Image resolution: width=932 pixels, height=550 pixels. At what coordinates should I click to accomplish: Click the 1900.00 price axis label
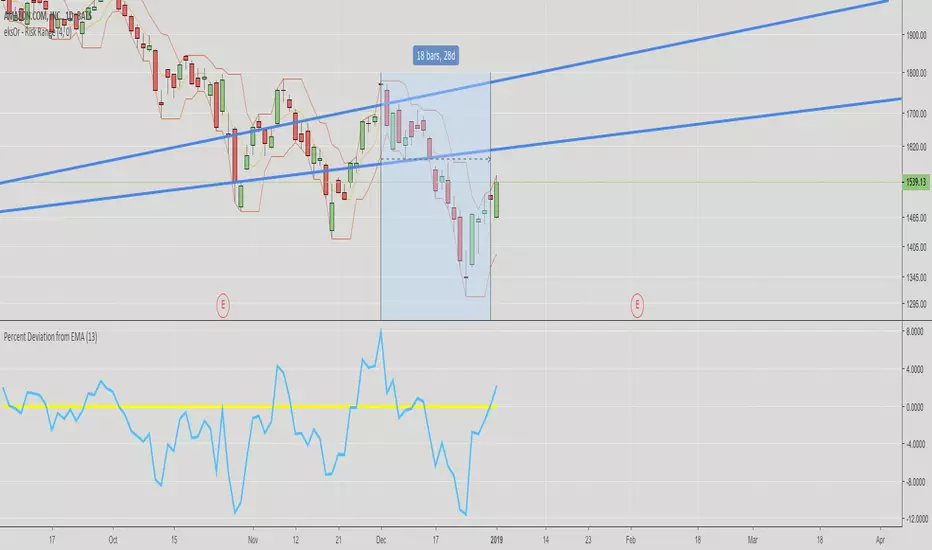tap(916, 35)
